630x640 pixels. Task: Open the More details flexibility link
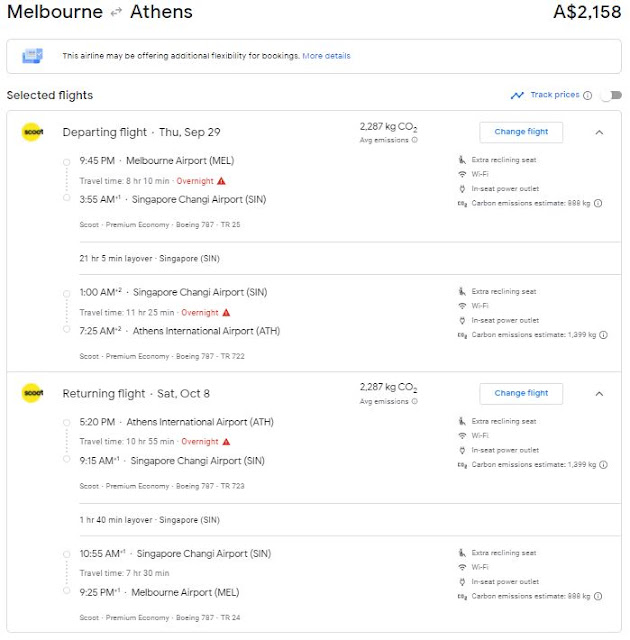coord(326,56)
